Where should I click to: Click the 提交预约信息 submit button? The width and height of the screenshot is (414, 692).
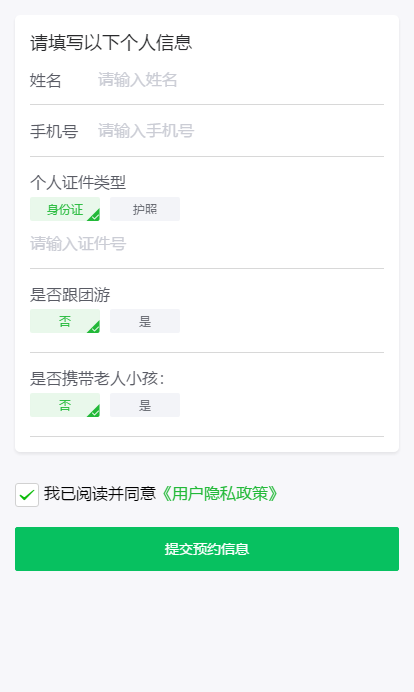[x=207, y=549]
